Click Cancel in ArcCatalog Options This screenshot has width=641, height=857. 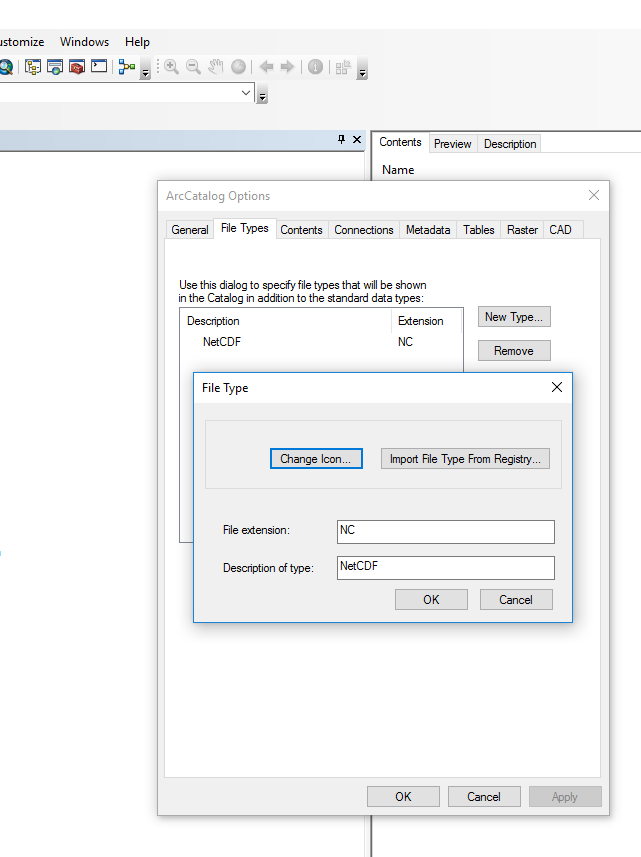(x=484, y=797)
